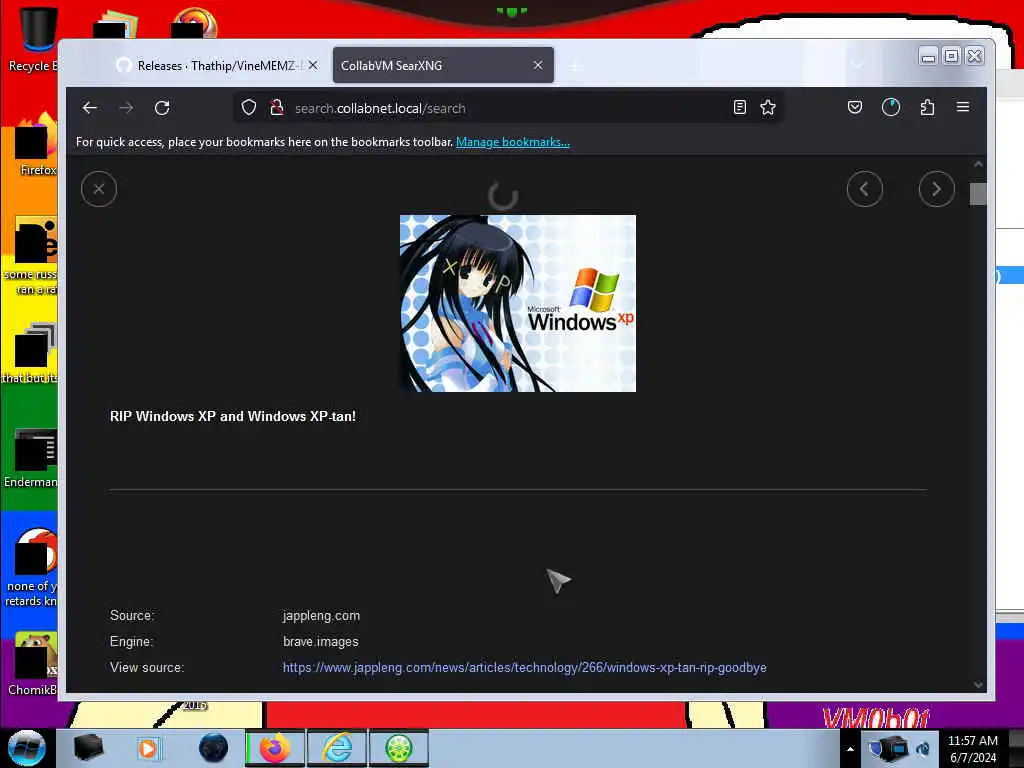The height and width of the screenshot is (768, 1024).
Task: Click the insecure connection padlock icon
Action: (277, 108)
